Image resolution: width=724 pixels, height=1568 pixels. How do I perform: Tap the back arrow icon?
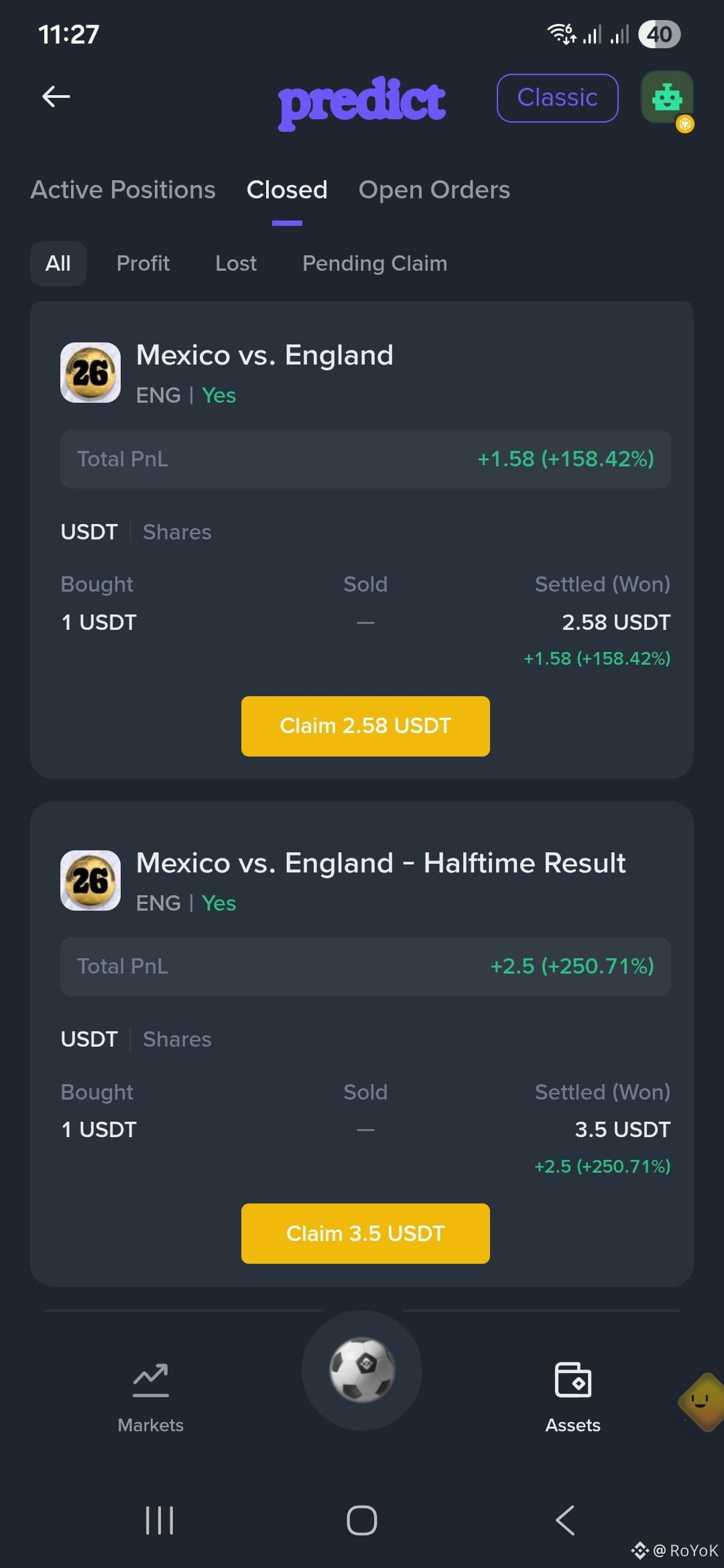point(56,96)
